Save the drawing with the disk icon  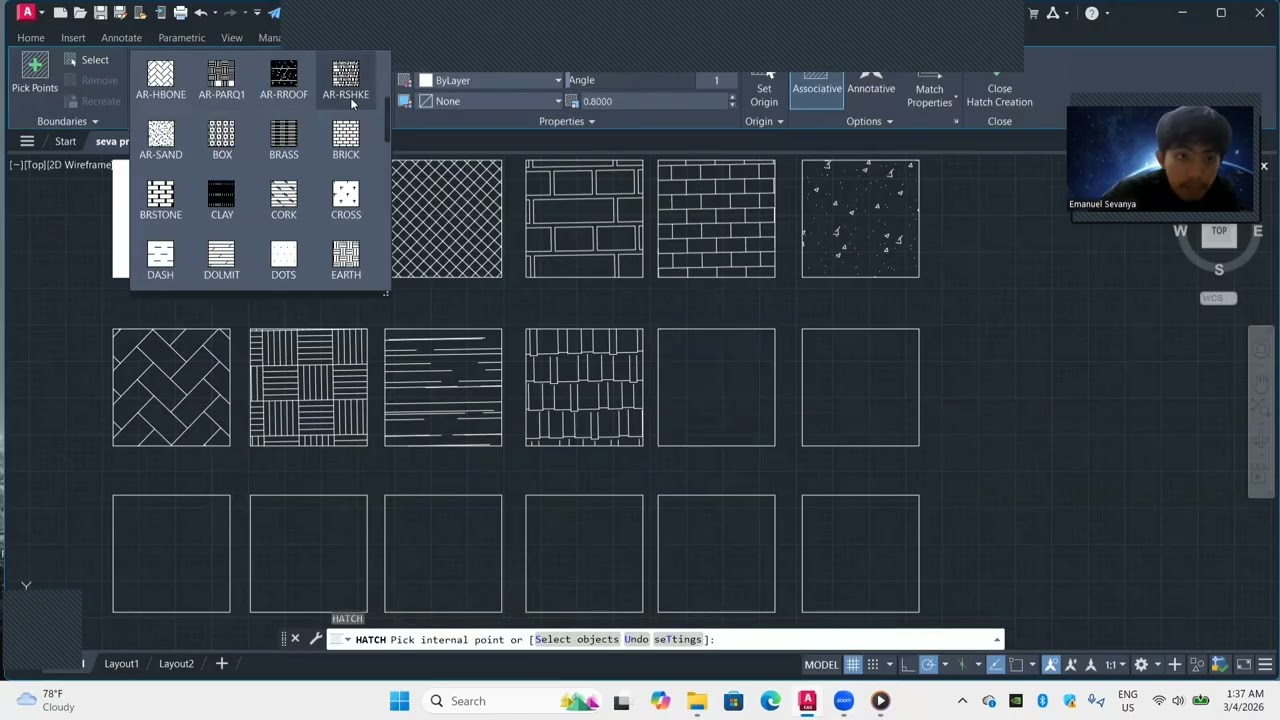point(100,13)
